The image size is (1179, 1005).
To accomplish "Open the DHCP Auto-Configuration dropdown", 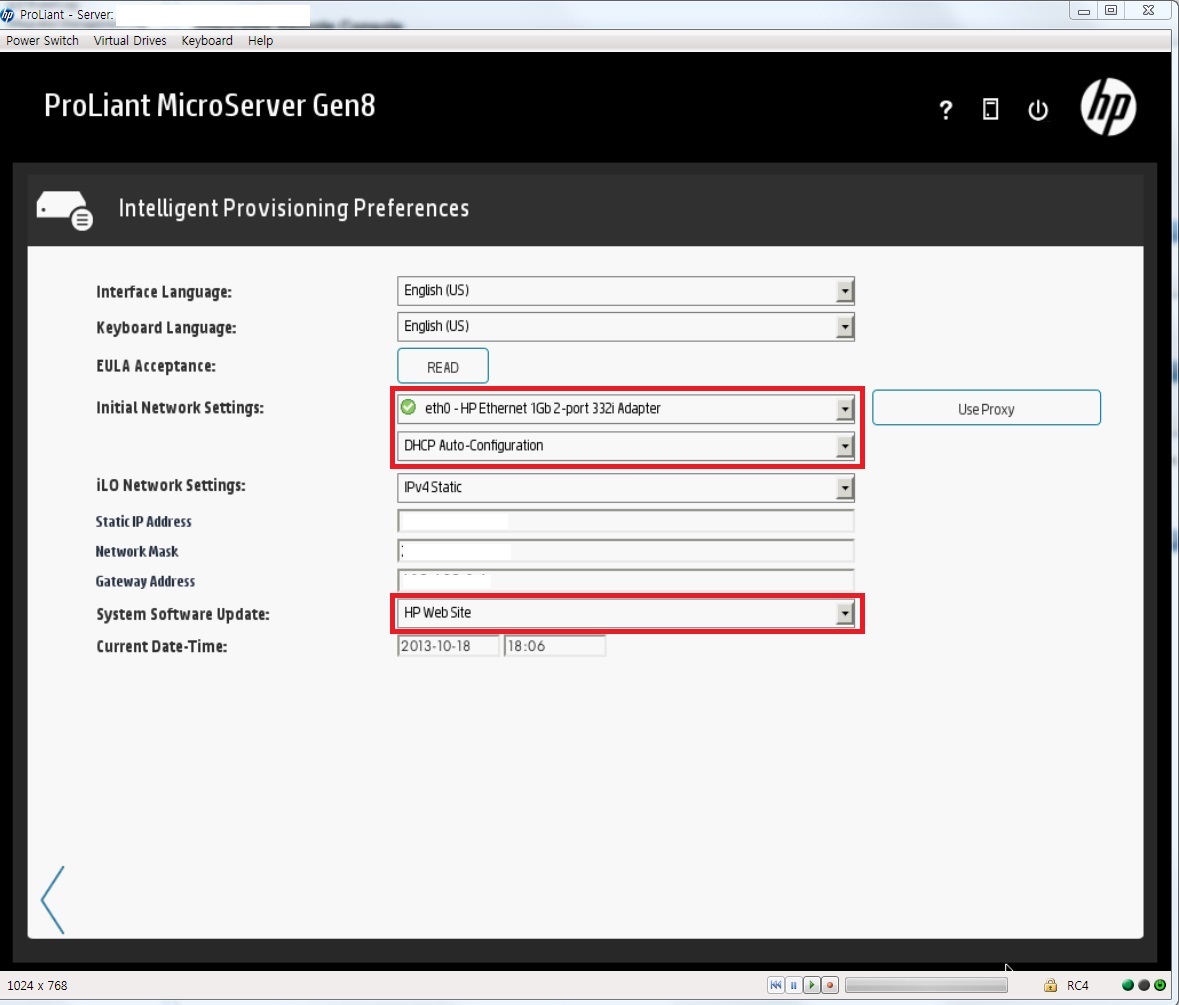I will point(626,446).
